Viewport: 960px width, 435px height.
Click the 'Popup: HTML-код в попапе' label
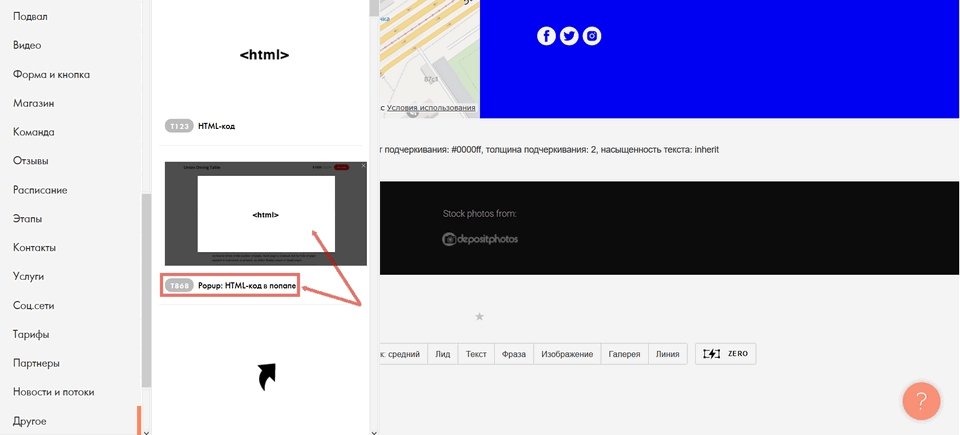[x=246, y=285]
